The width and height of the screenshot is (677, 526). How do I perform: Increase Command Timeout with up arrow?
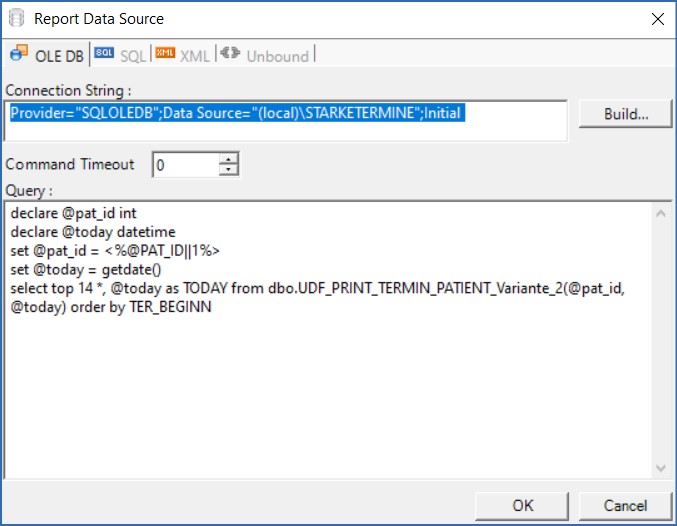pos(228,158)
